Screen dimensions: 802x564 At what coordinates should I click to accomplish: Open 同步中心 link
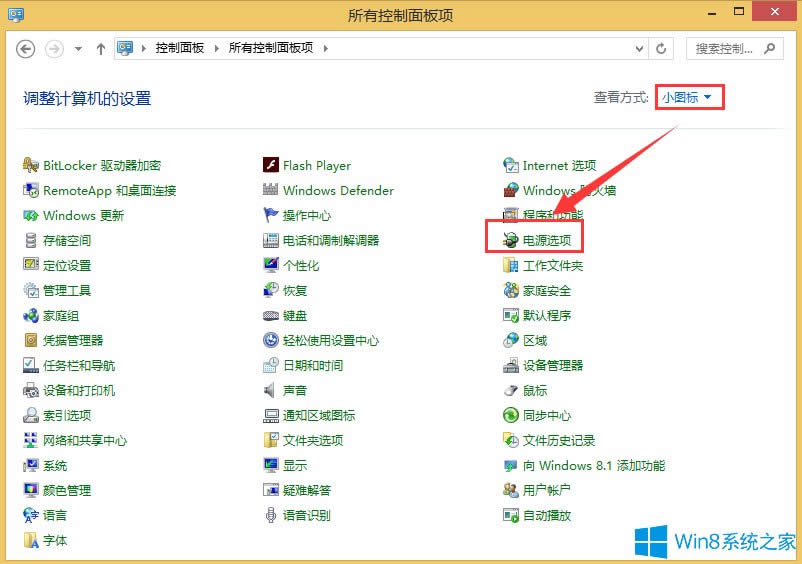pyautogui.click(x=547, y=416)
